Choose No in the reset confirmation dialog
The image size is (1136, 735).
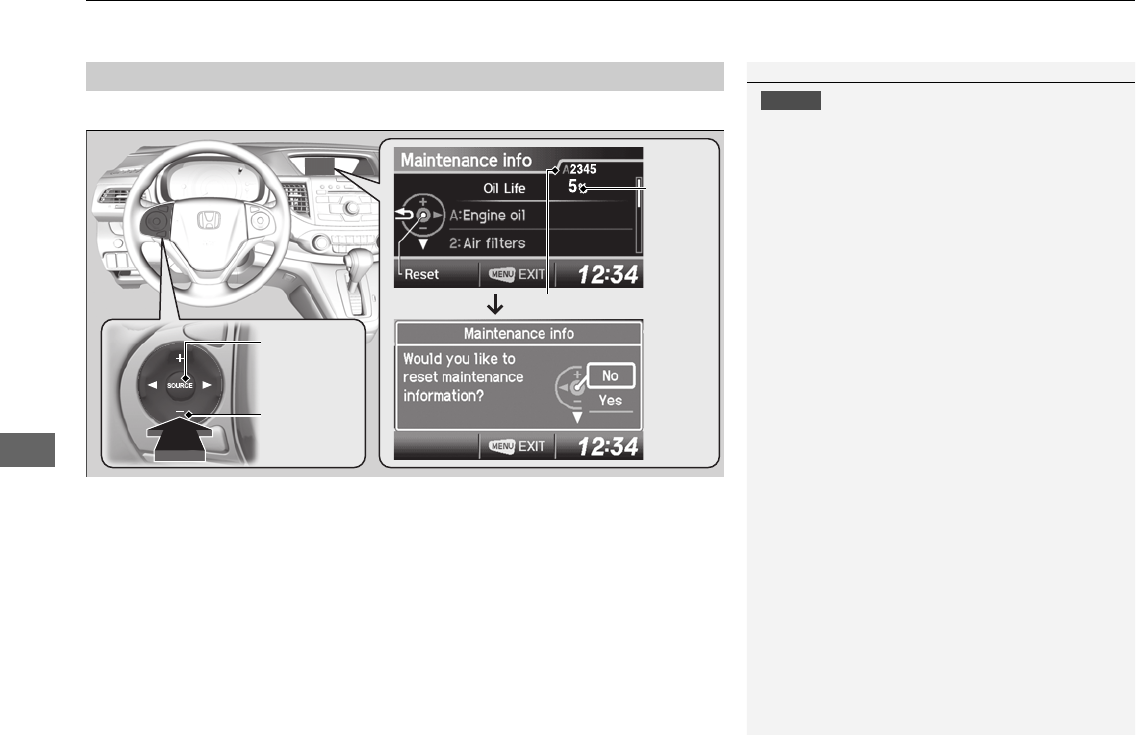611,376
